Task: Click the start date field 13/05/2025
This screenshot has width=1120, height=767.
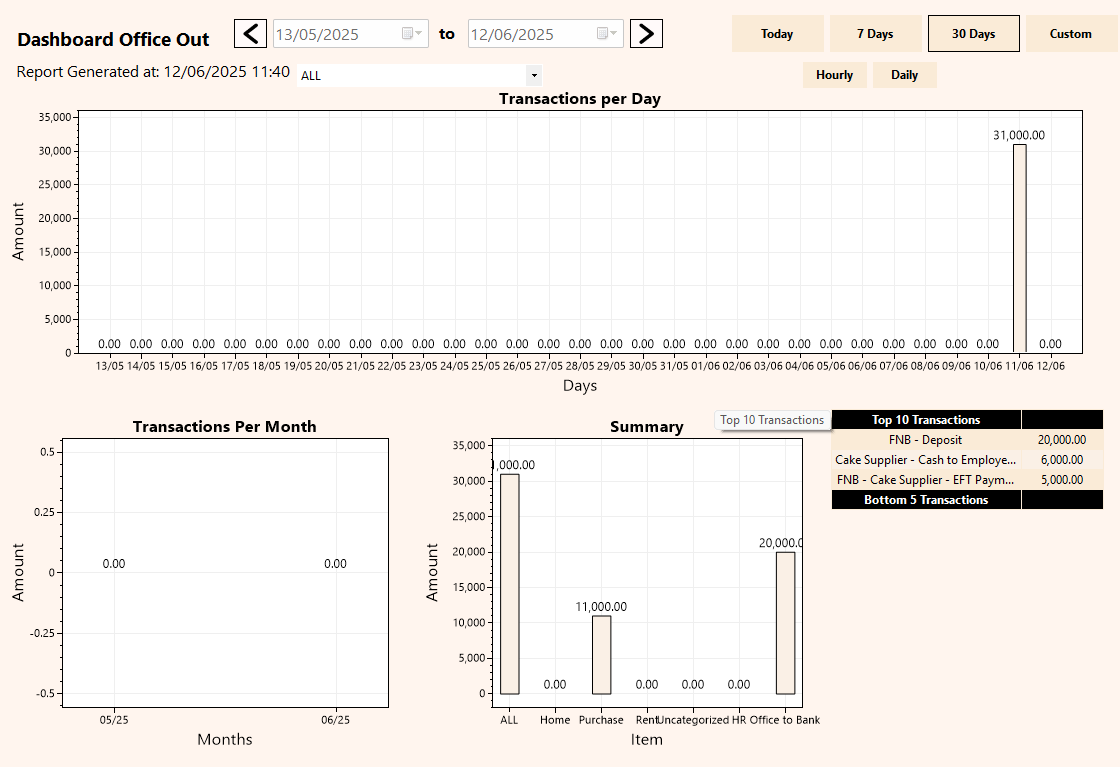Action: click(x=351, y=34)
